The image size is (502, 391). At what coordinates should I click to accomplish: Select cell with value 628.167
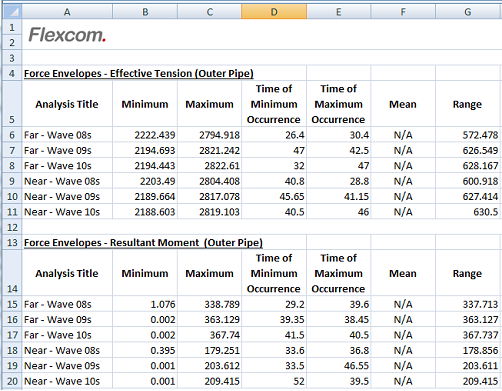pyautogui.click(x=468, y=165)
